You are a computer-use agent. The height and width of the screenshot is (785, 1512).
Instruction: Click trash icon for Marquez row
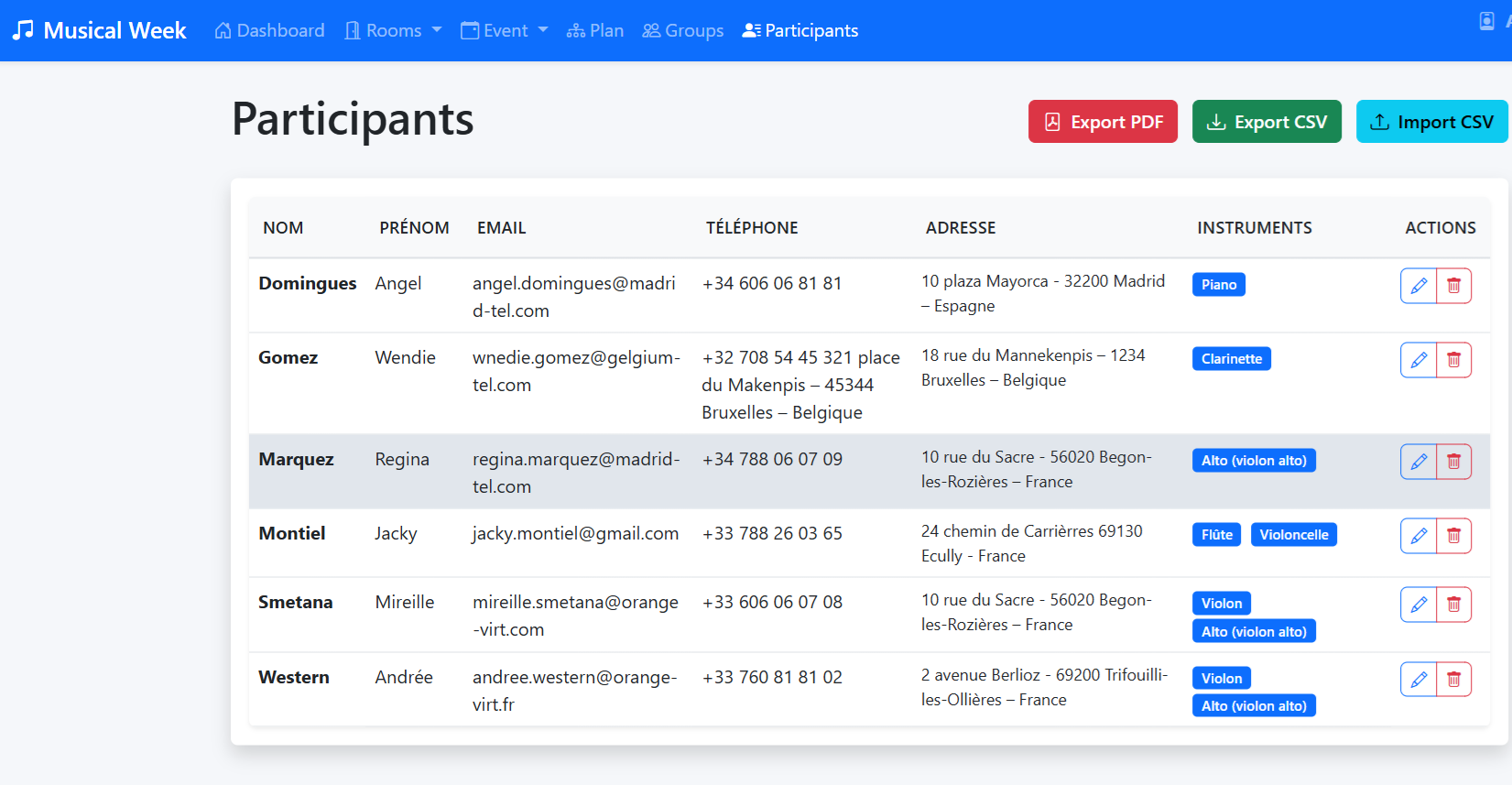click(1453, 462)
